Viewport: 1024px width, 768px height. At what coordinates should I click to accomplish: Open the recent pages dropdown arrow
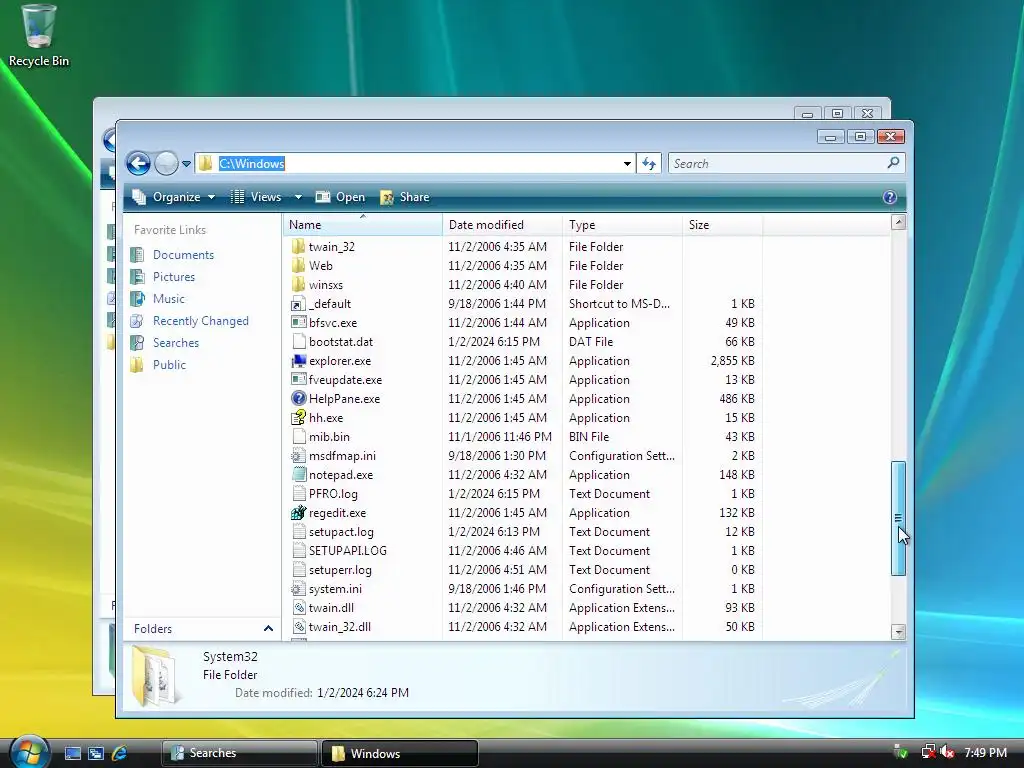[186, 164]
